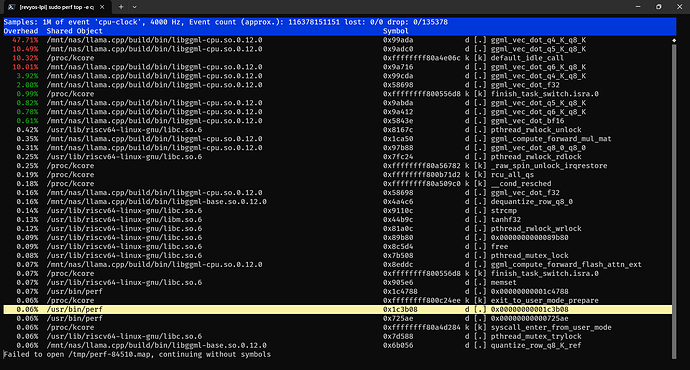Close the terminal window
690x370 pixels.
click(x=679, y=7)
